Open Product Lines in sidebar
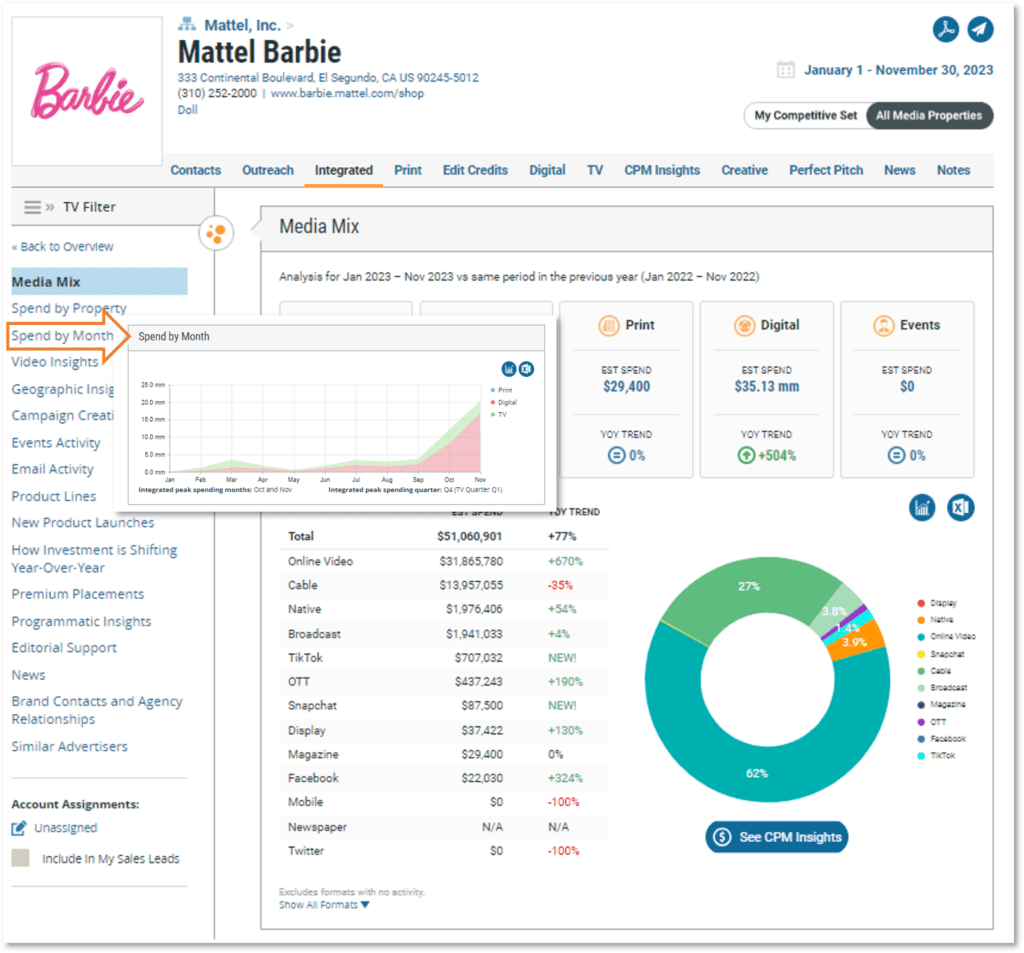 (54, 496)
